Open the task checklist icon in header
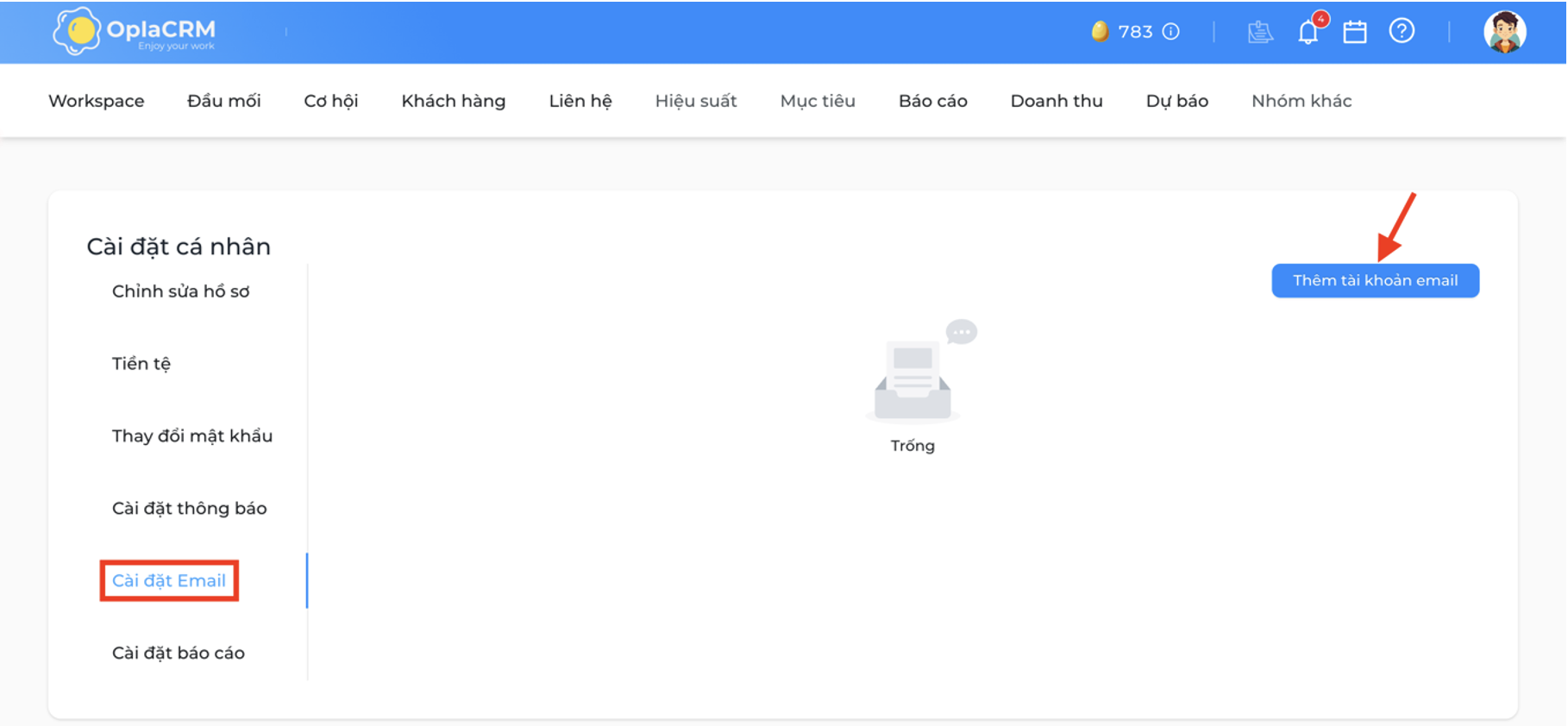 point(1260,32)
